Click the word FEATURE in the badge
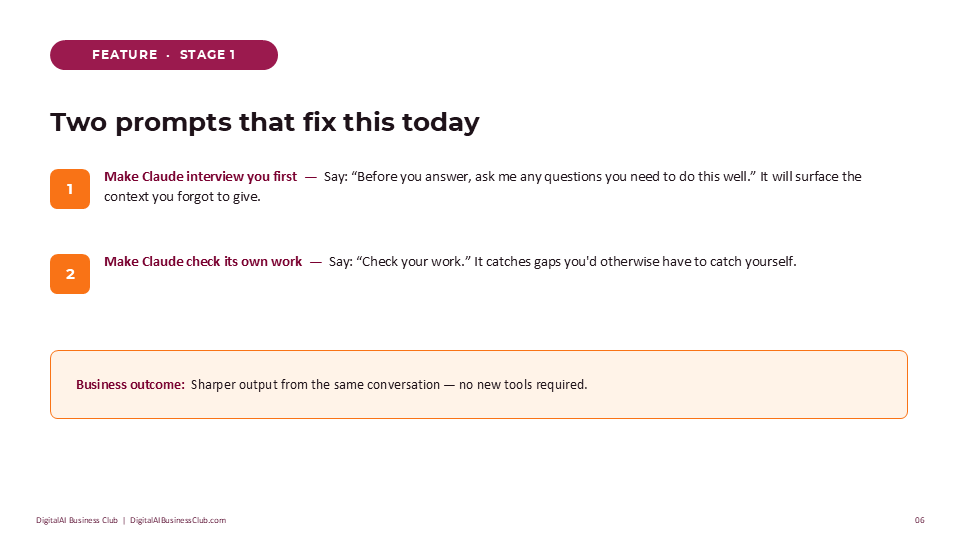Viewport: 960px width, 540px height. 125,55
